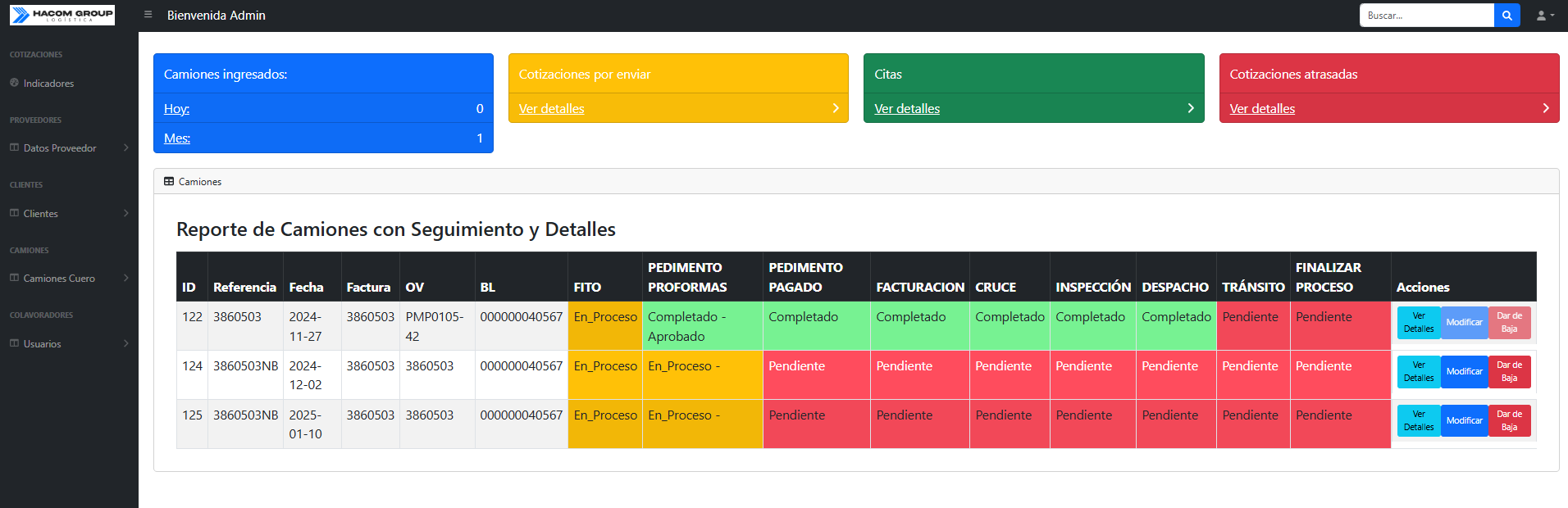The height and width of the screenshot is (508, 1568).
Task: Open the user account menu icon
Action: [1544, 16]
